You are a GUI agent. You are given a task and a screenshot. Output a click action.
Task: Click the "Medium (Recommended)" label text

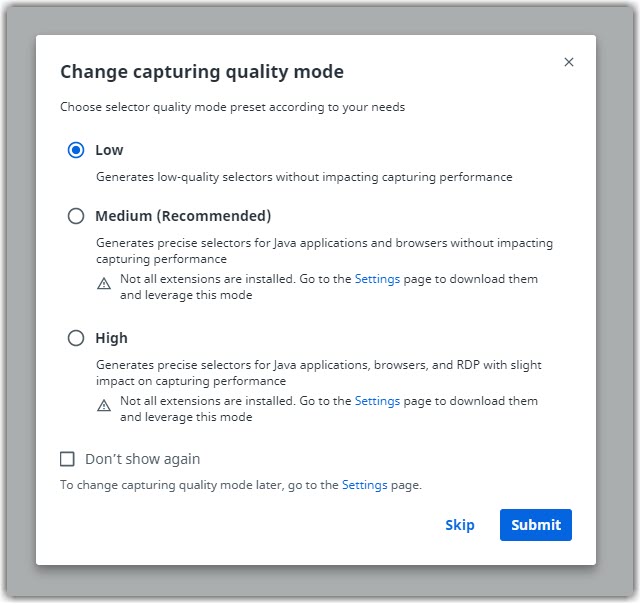coord(183,216)
